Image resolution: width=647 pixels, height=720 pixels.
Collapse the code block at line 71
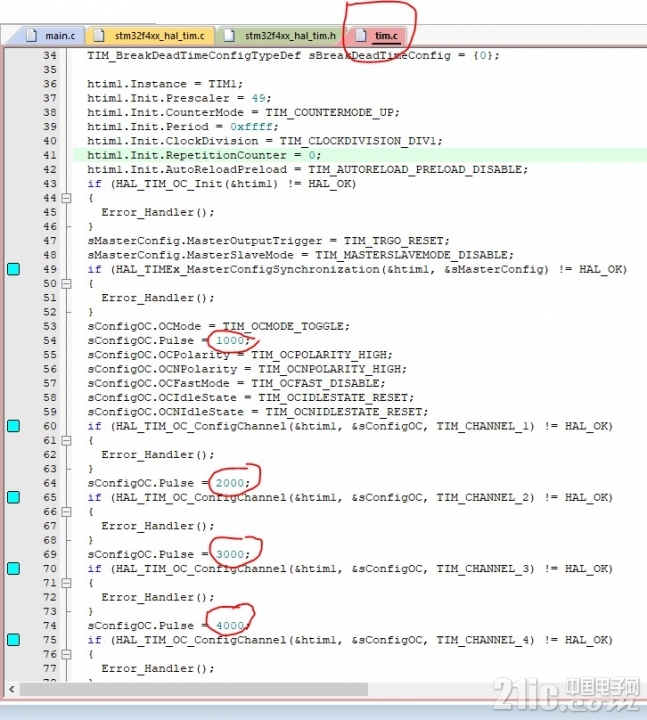(x=67, y=583)
